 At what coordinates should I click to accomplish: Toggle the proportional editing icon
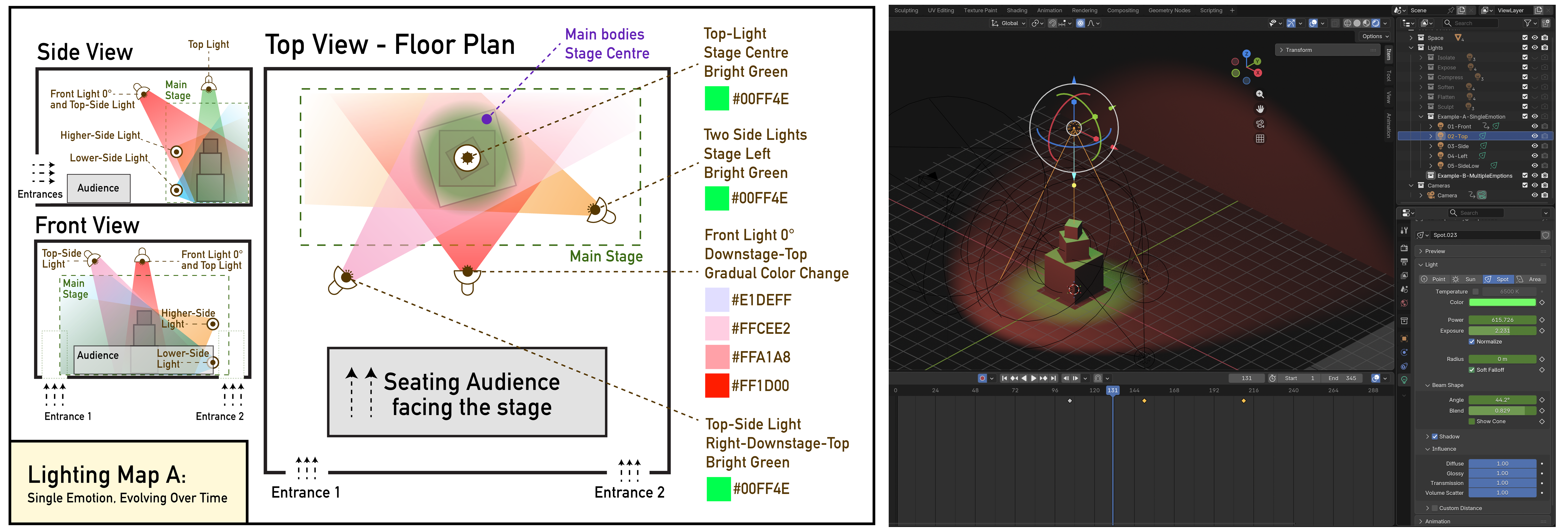click(x=1080, y=23)
